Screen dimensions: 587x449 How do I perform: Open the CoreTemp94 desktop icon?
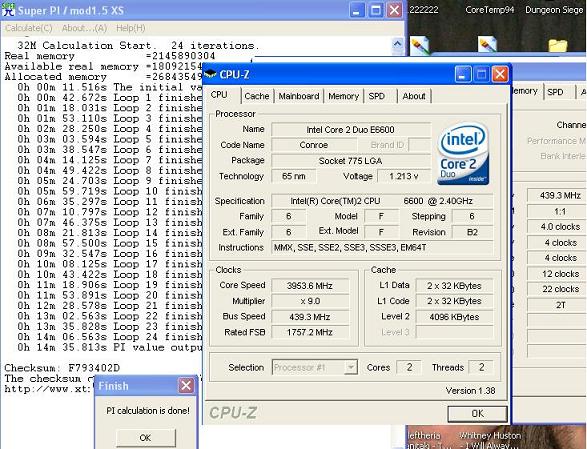click(488, 44)
